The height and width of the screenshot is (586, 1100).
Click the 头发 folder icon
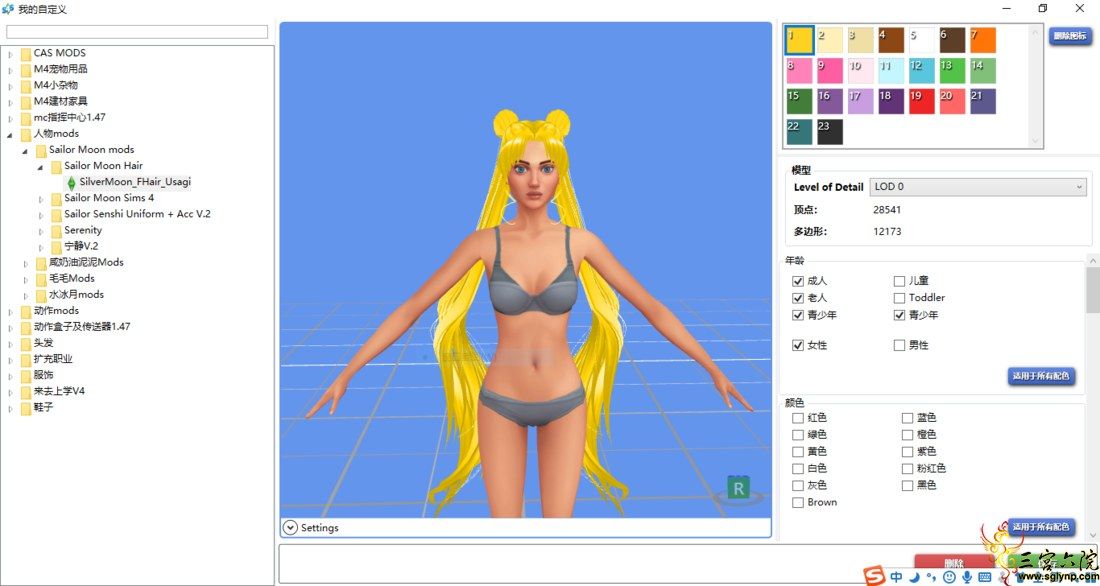point(26,343)
